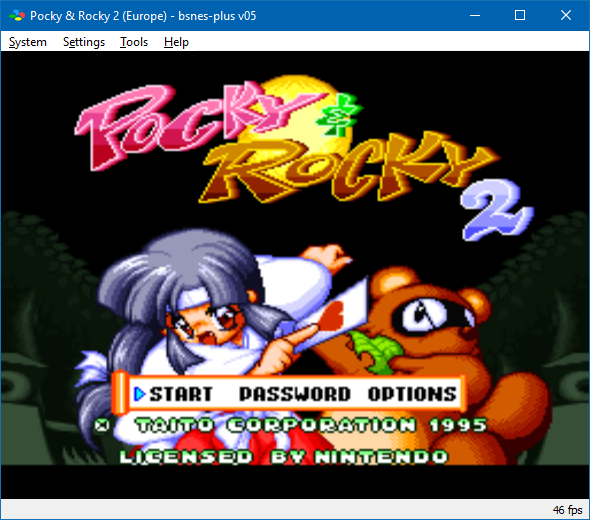Screen dimensions: 590x520
Task: Open the Settings menu
Action: 84,42
